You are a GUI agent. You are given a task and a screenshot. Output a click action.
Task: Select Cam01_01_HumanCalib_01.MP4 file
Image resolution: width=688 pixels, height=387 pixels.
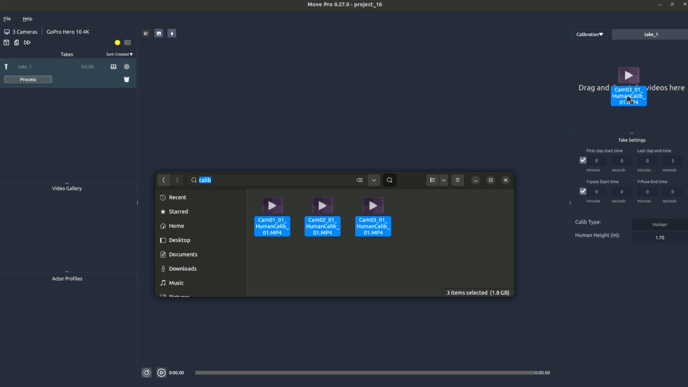[x=272, y=217]
